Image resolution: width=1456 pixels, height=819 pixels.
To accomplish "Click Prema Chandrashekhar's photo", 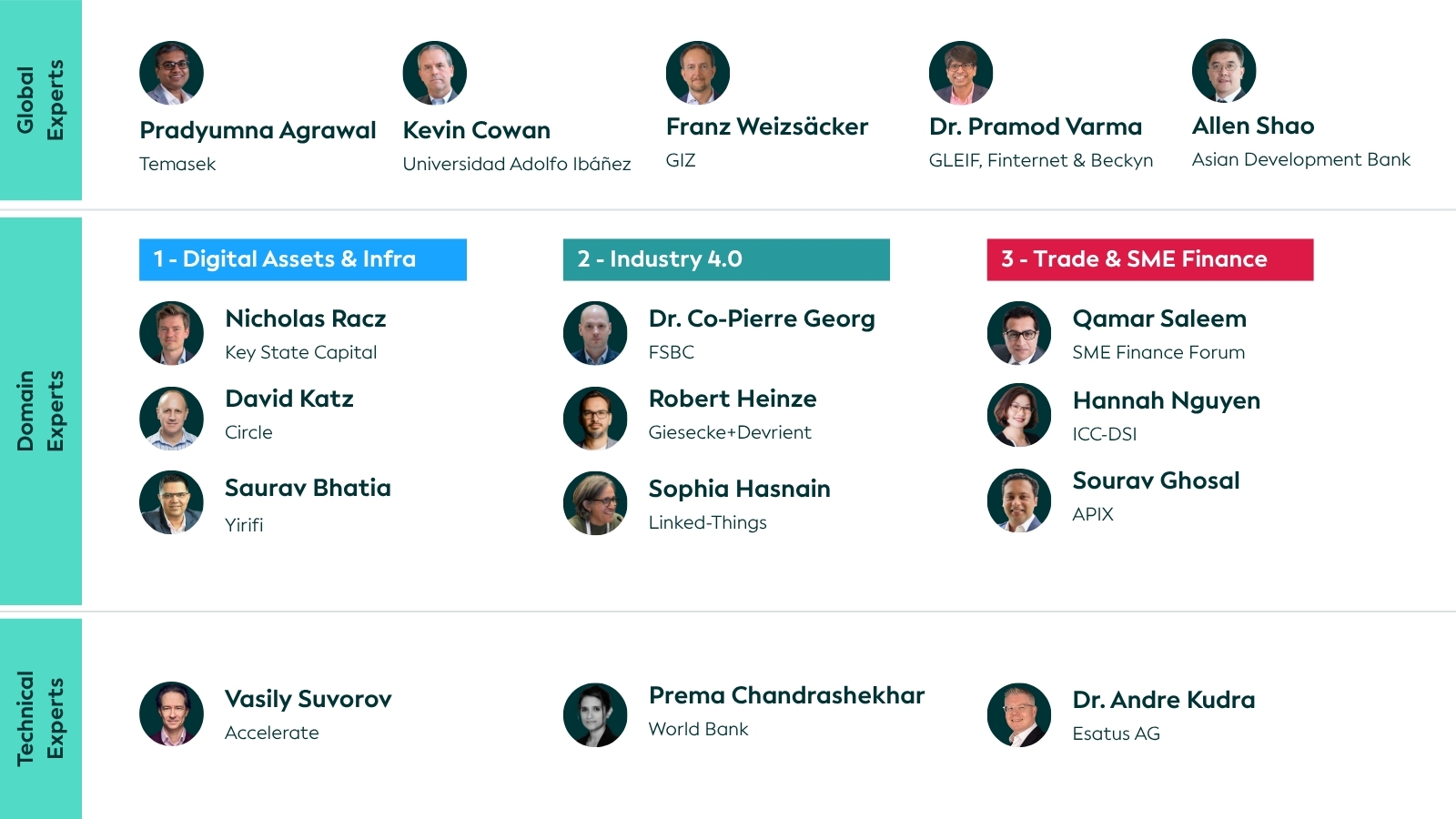I will [595, 715].
